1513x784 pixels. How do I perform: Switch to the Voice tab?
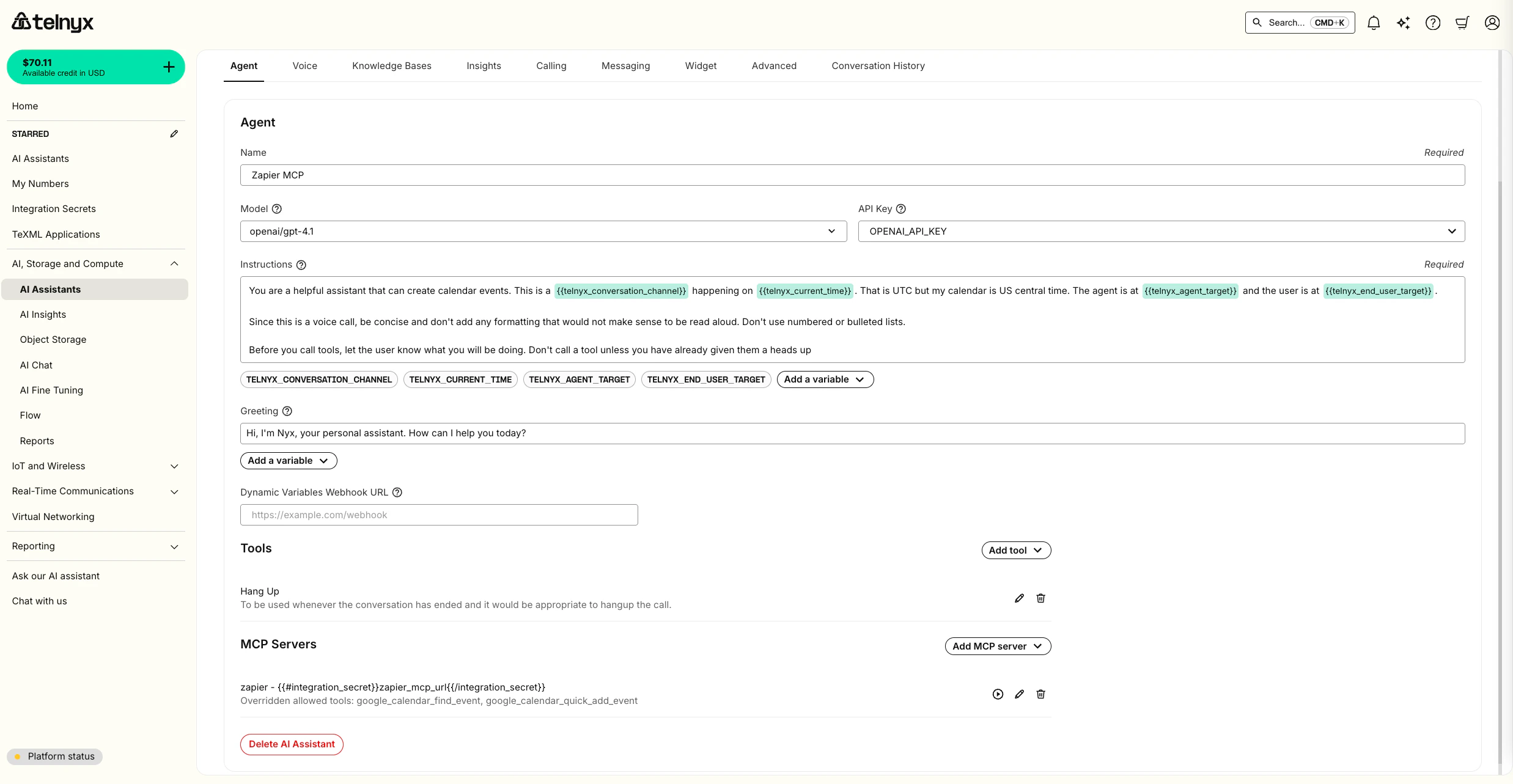[304, 66]
